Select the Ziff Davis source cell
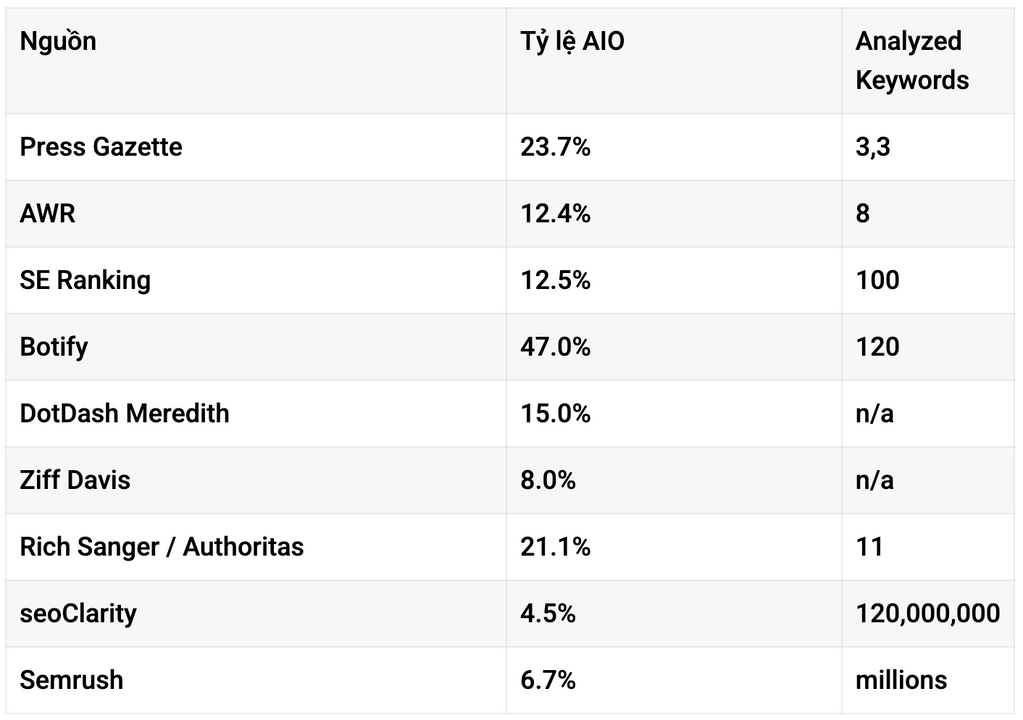Viewport: 1023px width, 720px height. click(x=75, y=480)
